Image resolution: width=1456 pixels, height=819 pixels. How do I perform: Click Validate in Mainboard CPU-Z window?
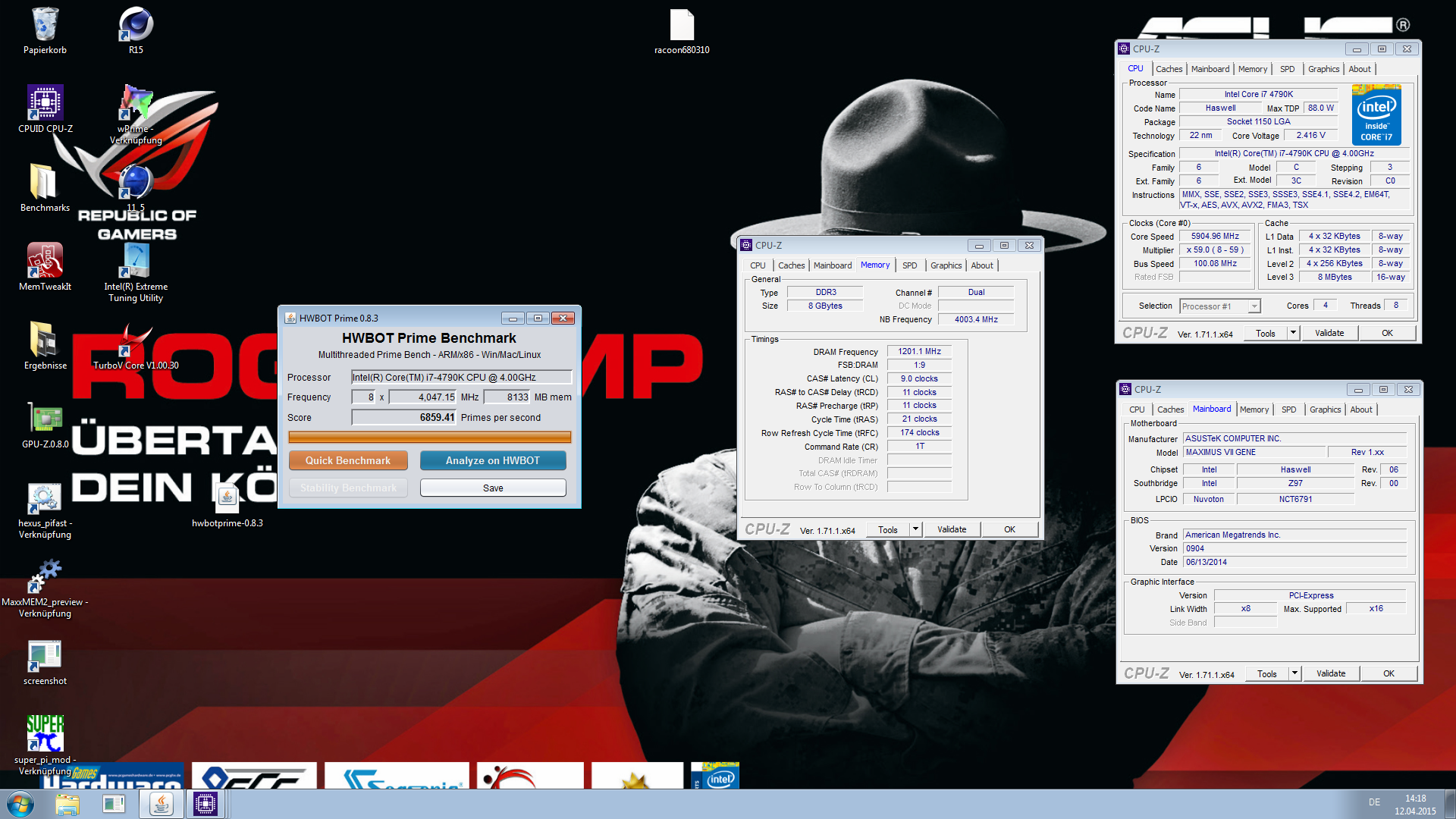[1331, 673]
